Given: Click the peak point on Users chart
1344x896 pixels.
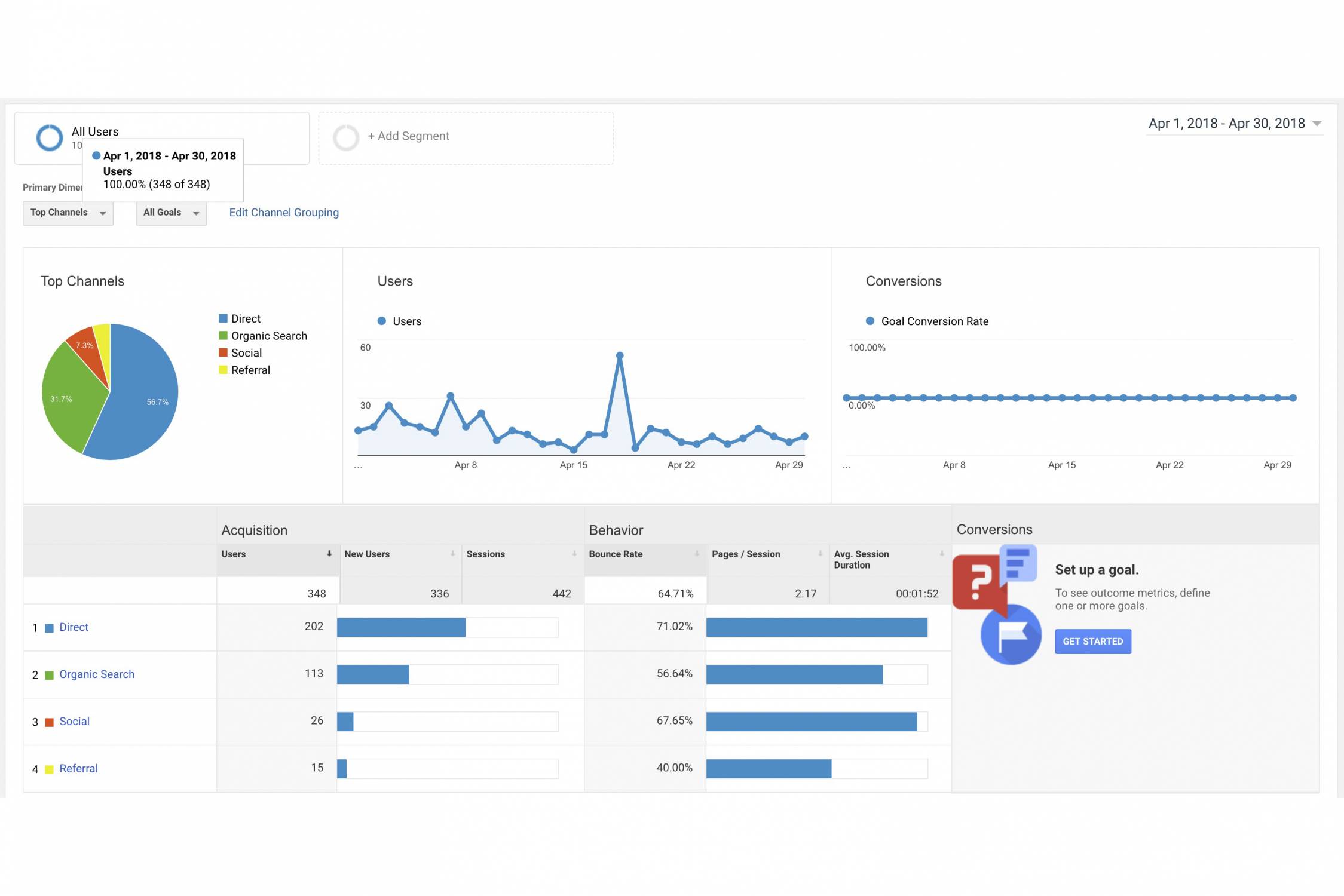Looking at the screenshot, I should 620,355.
